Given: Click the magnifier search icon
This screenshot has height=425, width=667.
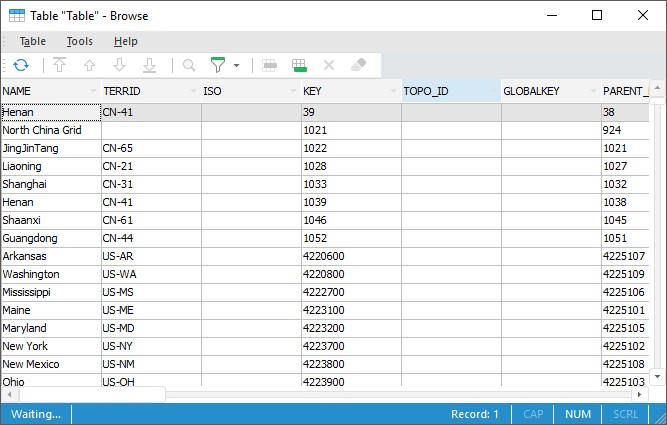Looking at the screenshot, I should click(188, 65).
